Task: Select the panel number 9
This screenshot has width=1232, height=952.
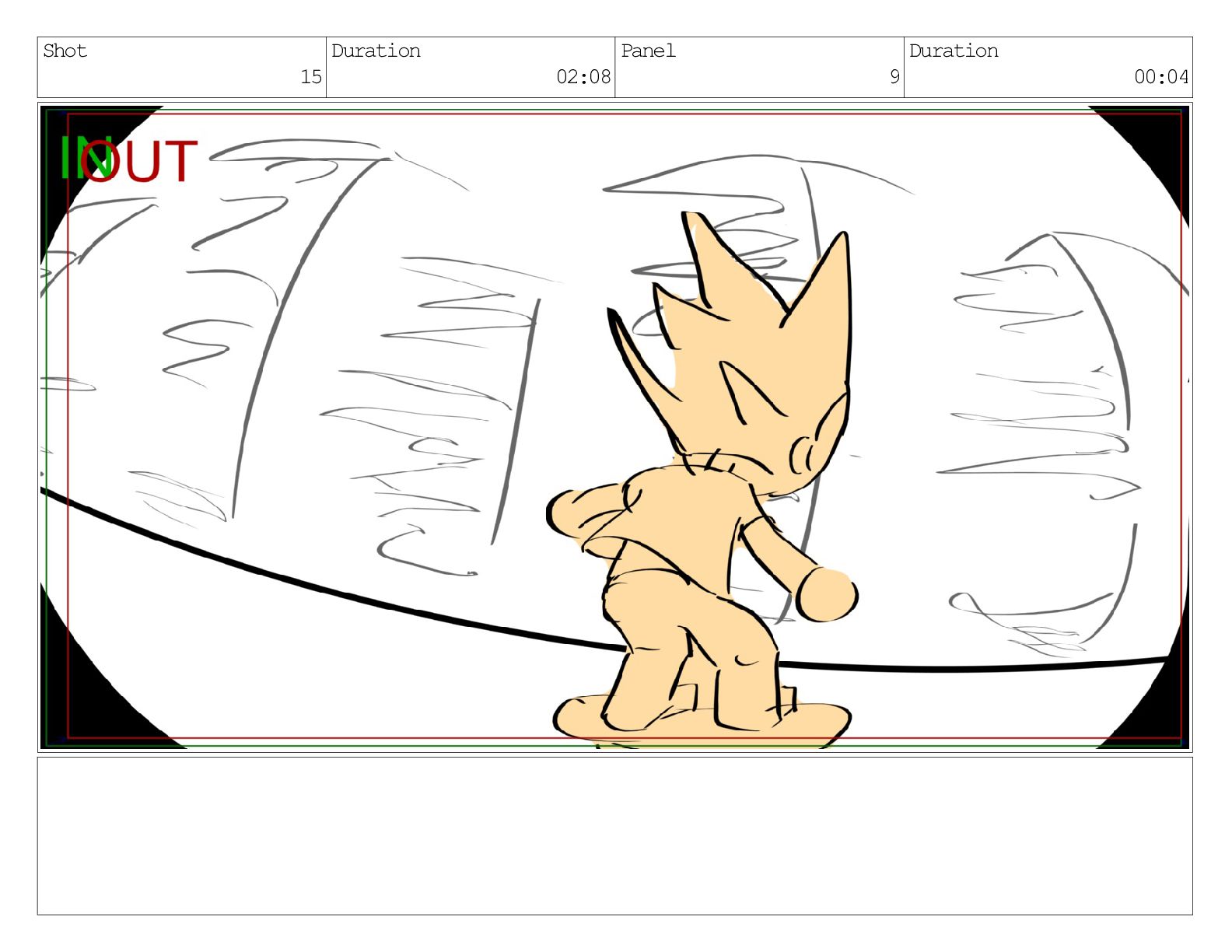Action: point(894,77)
